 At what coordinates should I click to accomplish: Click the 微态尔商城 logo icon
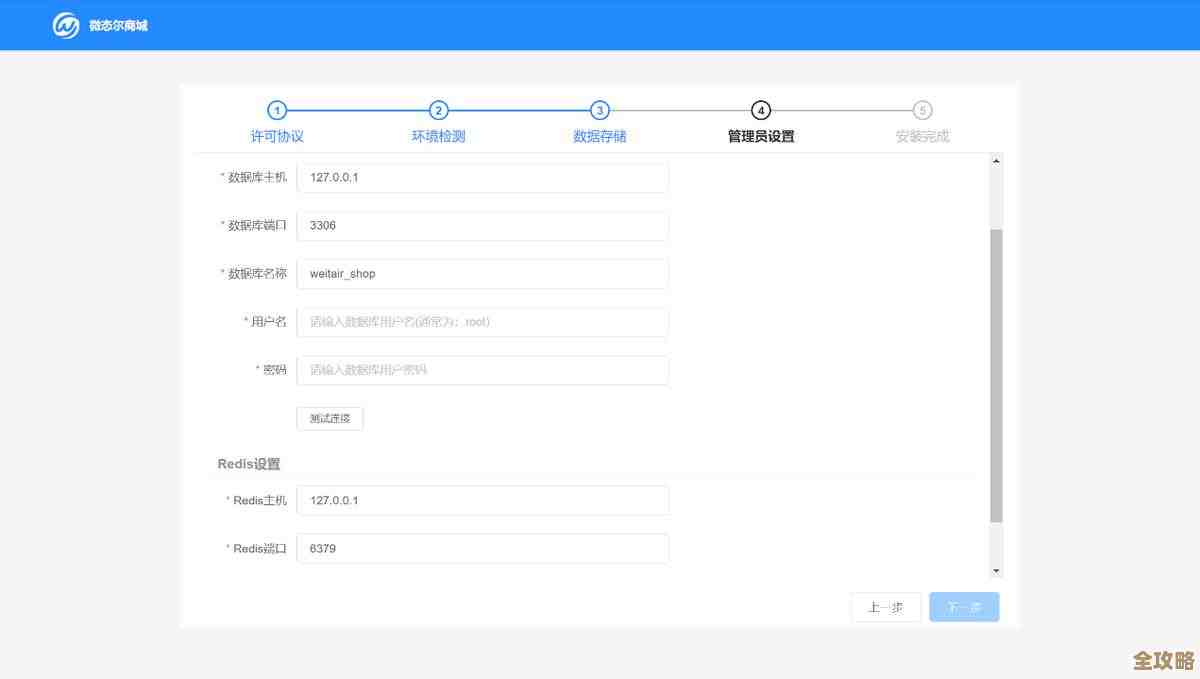[x=64, y=25]
